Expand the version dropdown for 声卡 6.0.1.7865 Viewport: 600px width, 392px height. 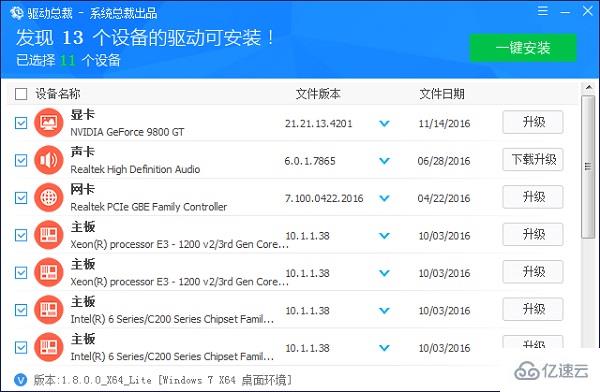[384, 161]
